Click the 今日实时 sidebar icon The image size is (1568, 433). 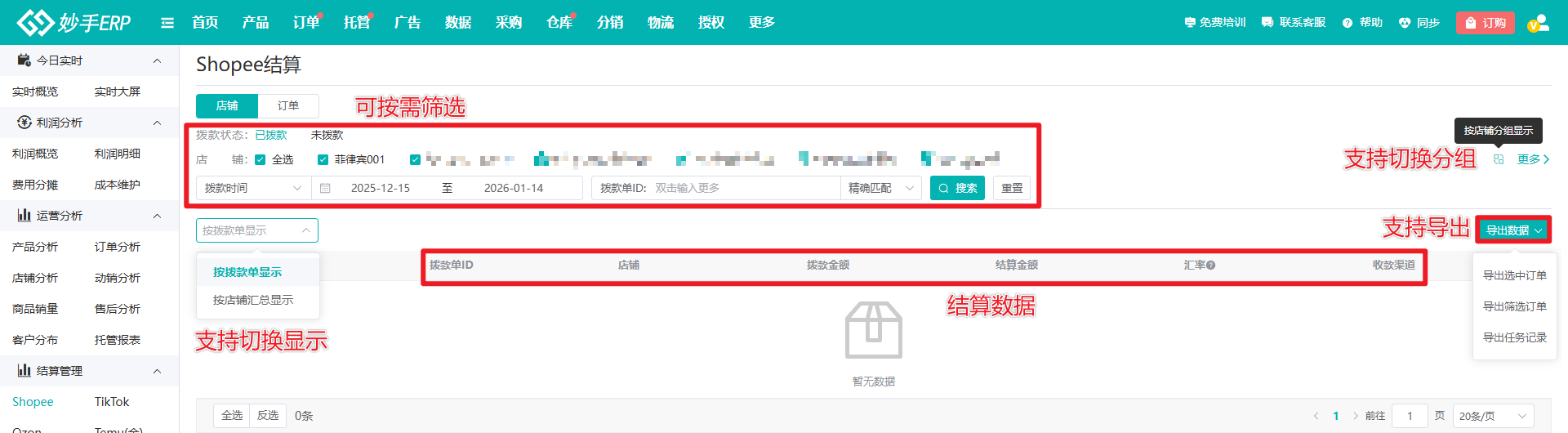[x=24, y=60]
